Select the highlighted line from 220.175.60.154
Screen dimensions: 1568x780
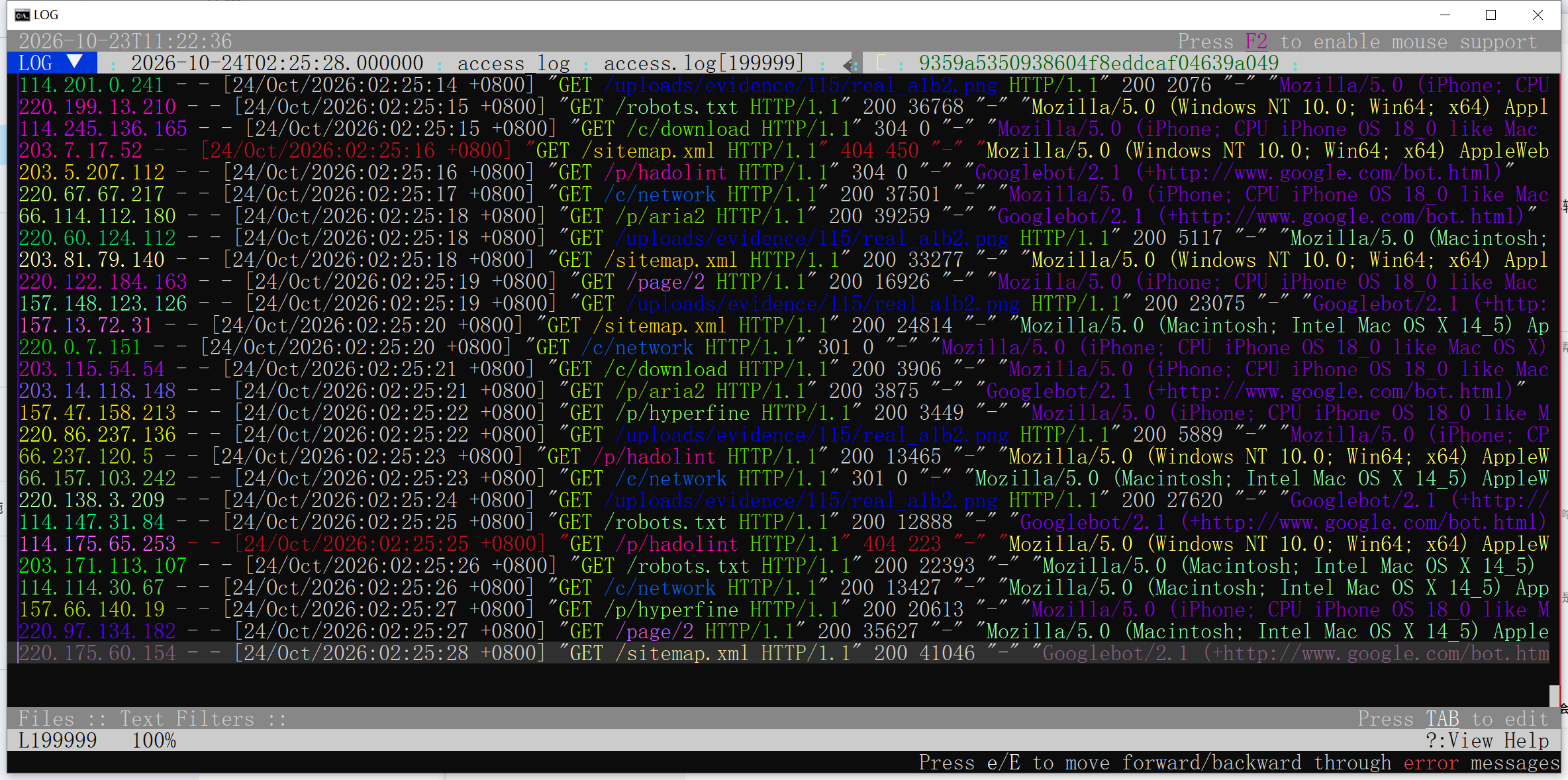tap(783, 653)
